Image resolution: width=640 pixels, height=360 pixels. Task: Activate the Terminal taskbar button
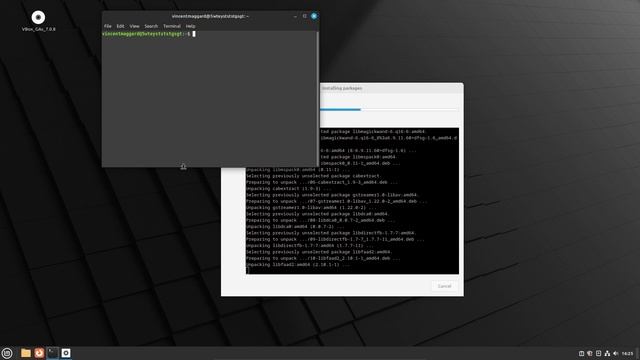[53, 353]
